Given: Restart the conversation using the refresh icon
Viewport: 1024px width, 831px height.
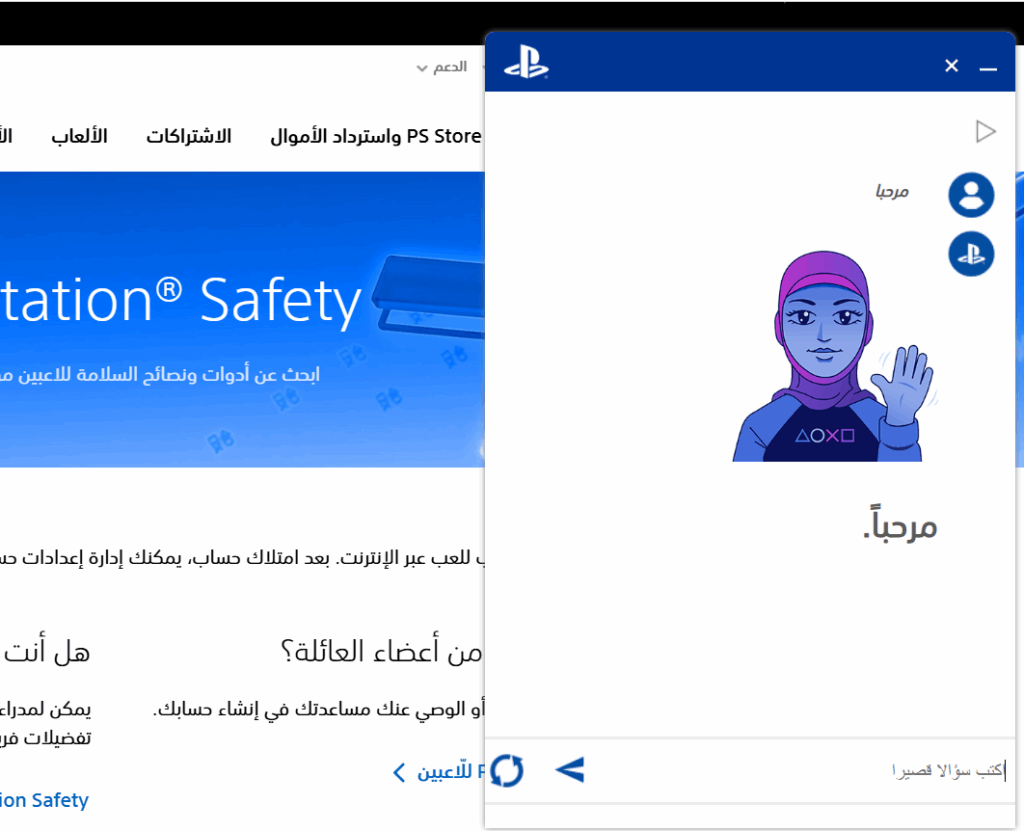Looking at the screenshot, I should [x=507, y=770].
